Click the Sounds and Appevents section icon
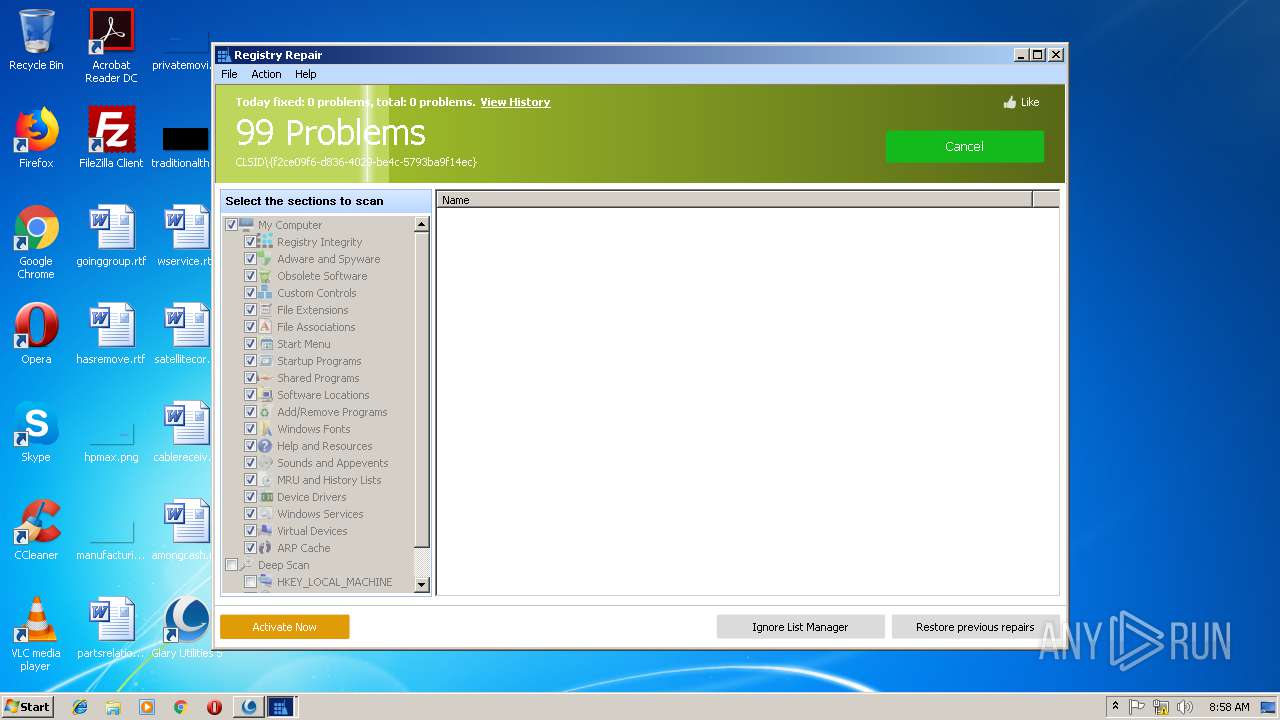The image size is (1280, 720). 266,463
